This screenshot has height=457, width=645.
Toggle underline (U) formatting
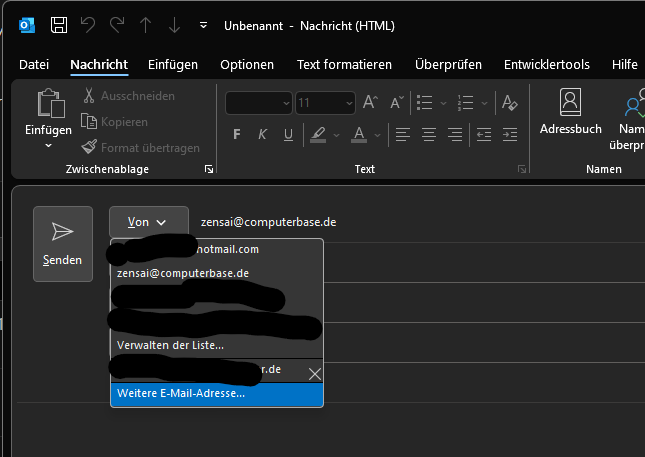tap(288, 134)
